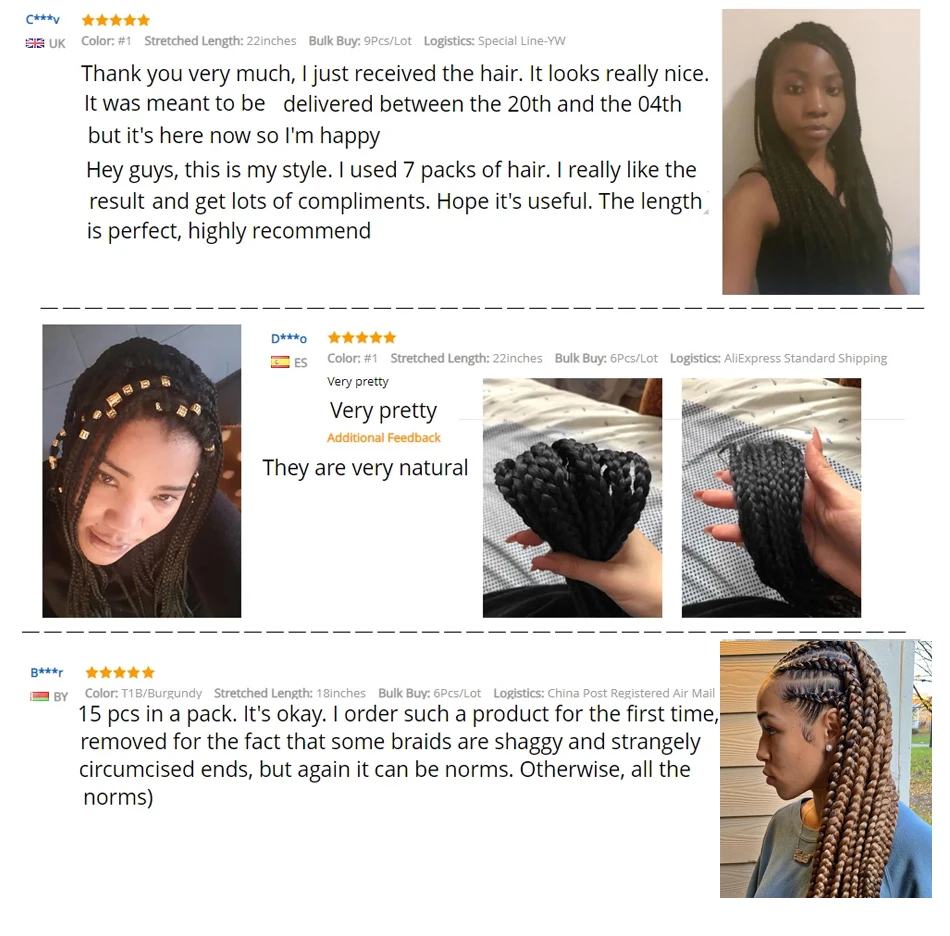Open reviewer B***r's profile name

47,672
